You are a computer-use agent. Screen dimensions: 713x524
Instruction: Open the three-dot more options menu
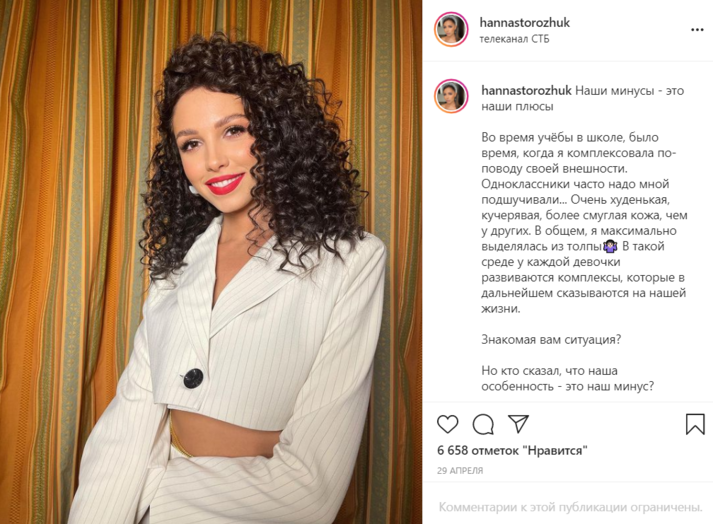[x=697, y=30]
